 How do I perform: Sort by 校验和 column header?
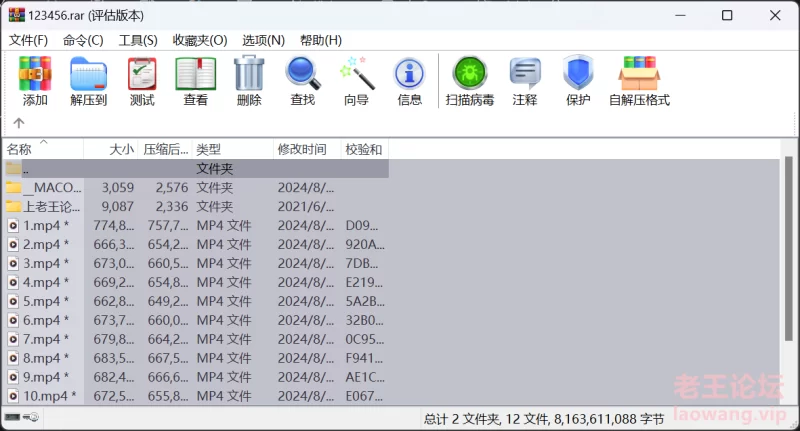pyautogui.click(x=365, y=149)
